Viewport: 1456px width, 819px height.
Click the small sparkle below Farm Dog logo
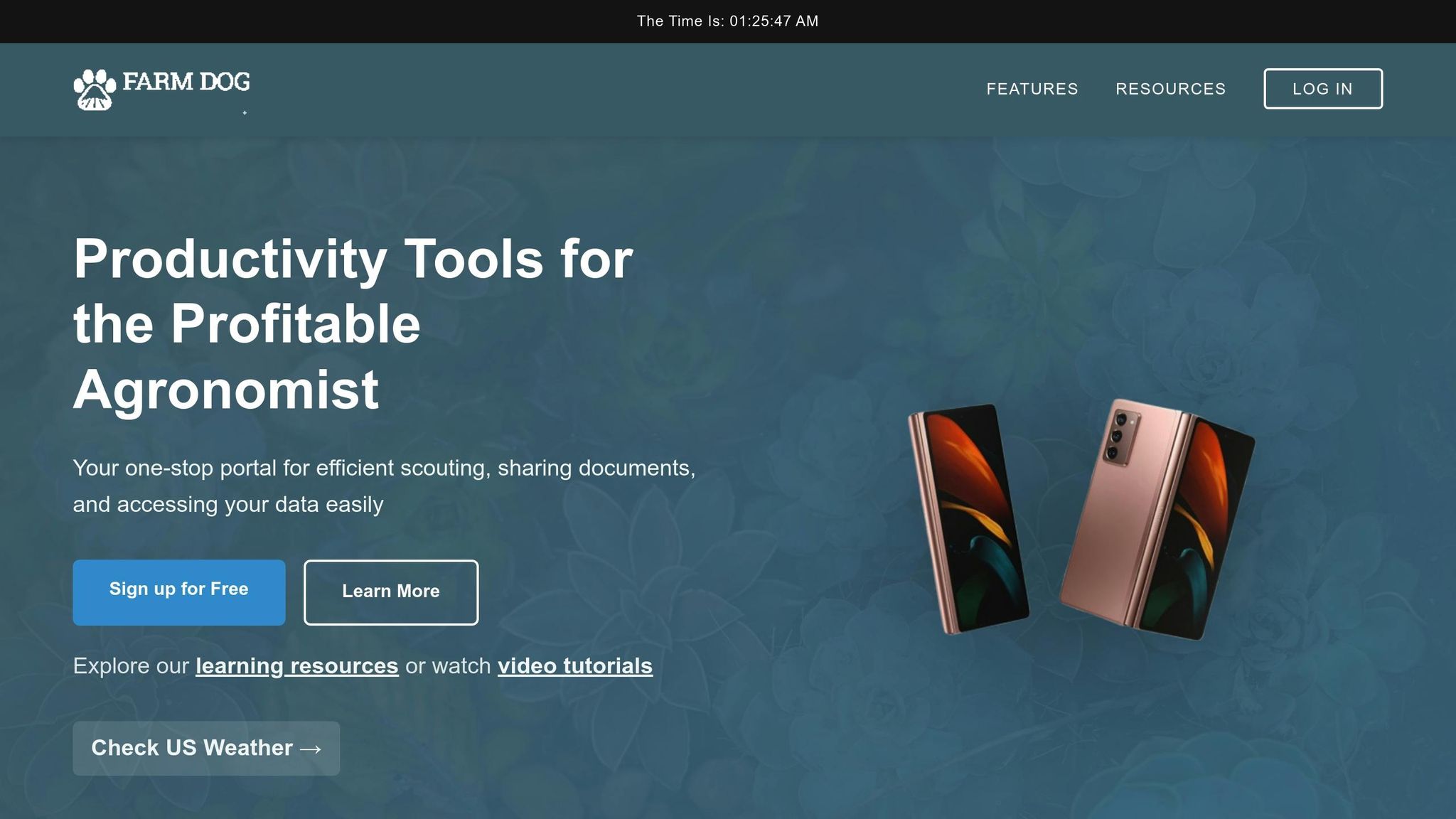click(x=245, y=112)
